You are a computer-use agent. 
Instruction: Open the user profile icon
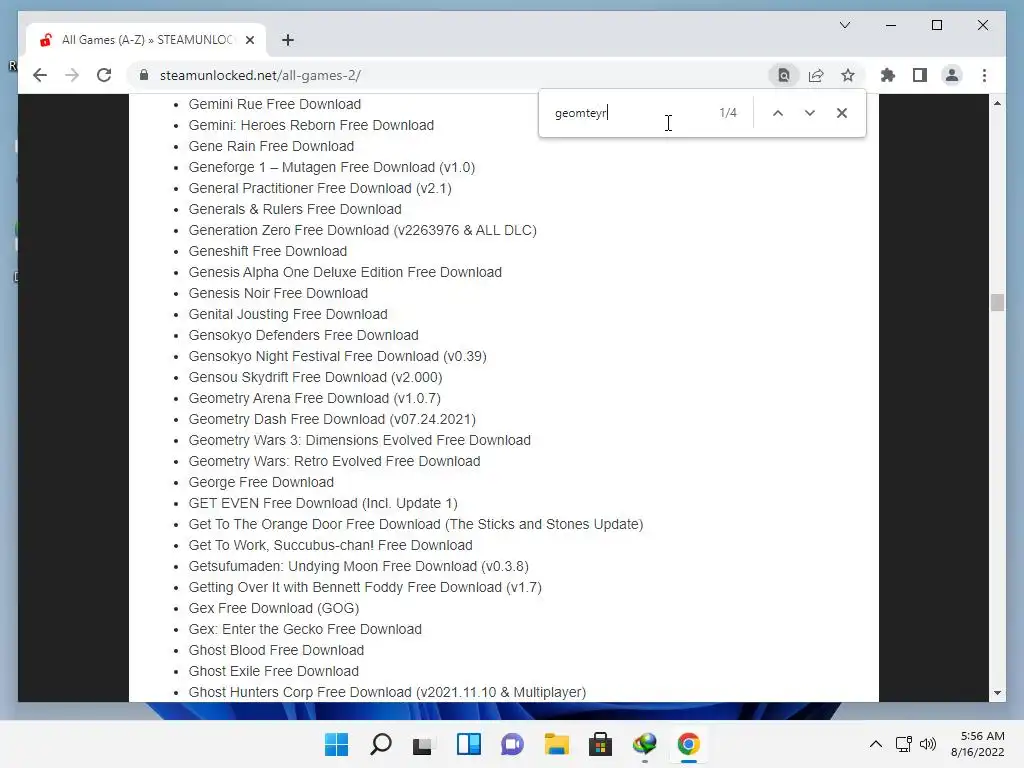tap(952, 75)
